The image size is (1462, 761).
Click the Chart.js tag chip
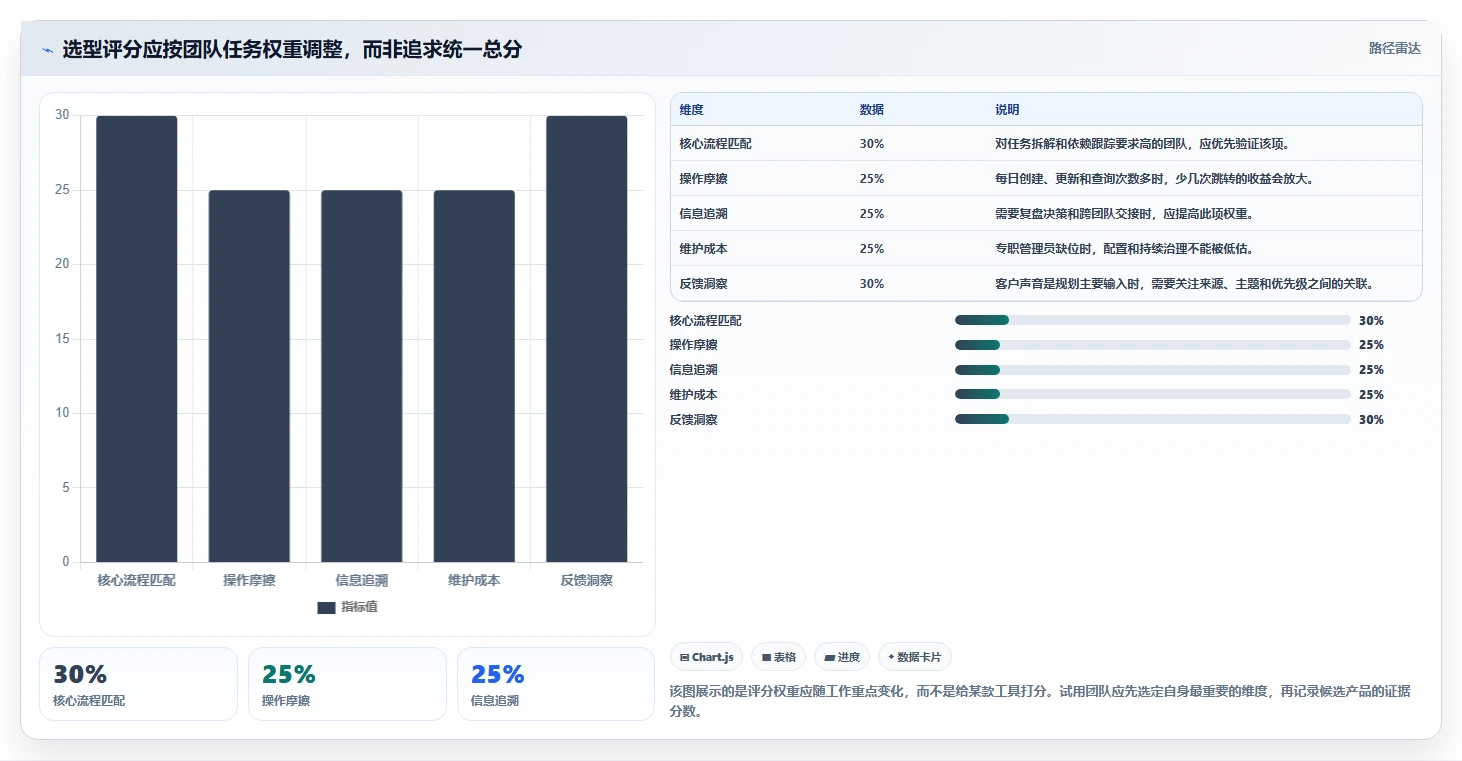[706, 657]
